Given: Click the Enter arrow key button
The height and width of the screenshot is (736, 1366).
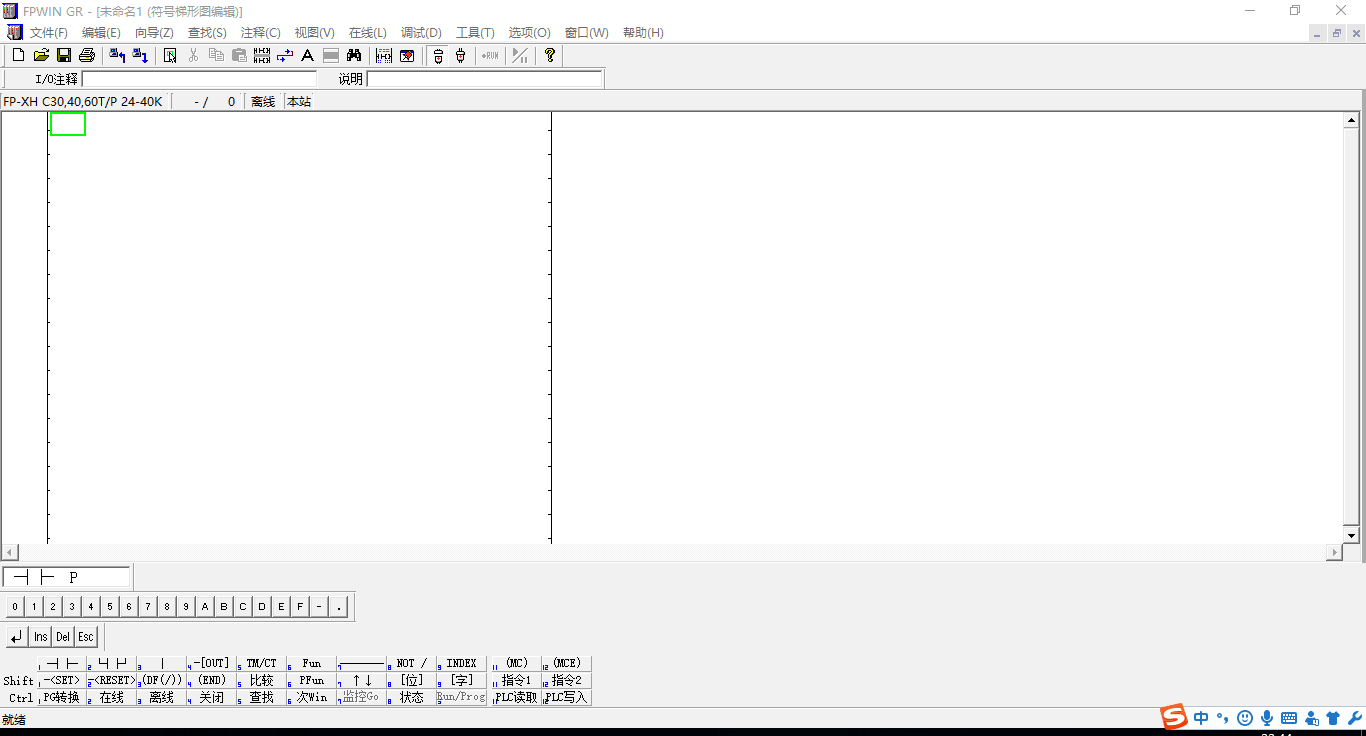Looking at the screenshot, I should pos(17,637).
